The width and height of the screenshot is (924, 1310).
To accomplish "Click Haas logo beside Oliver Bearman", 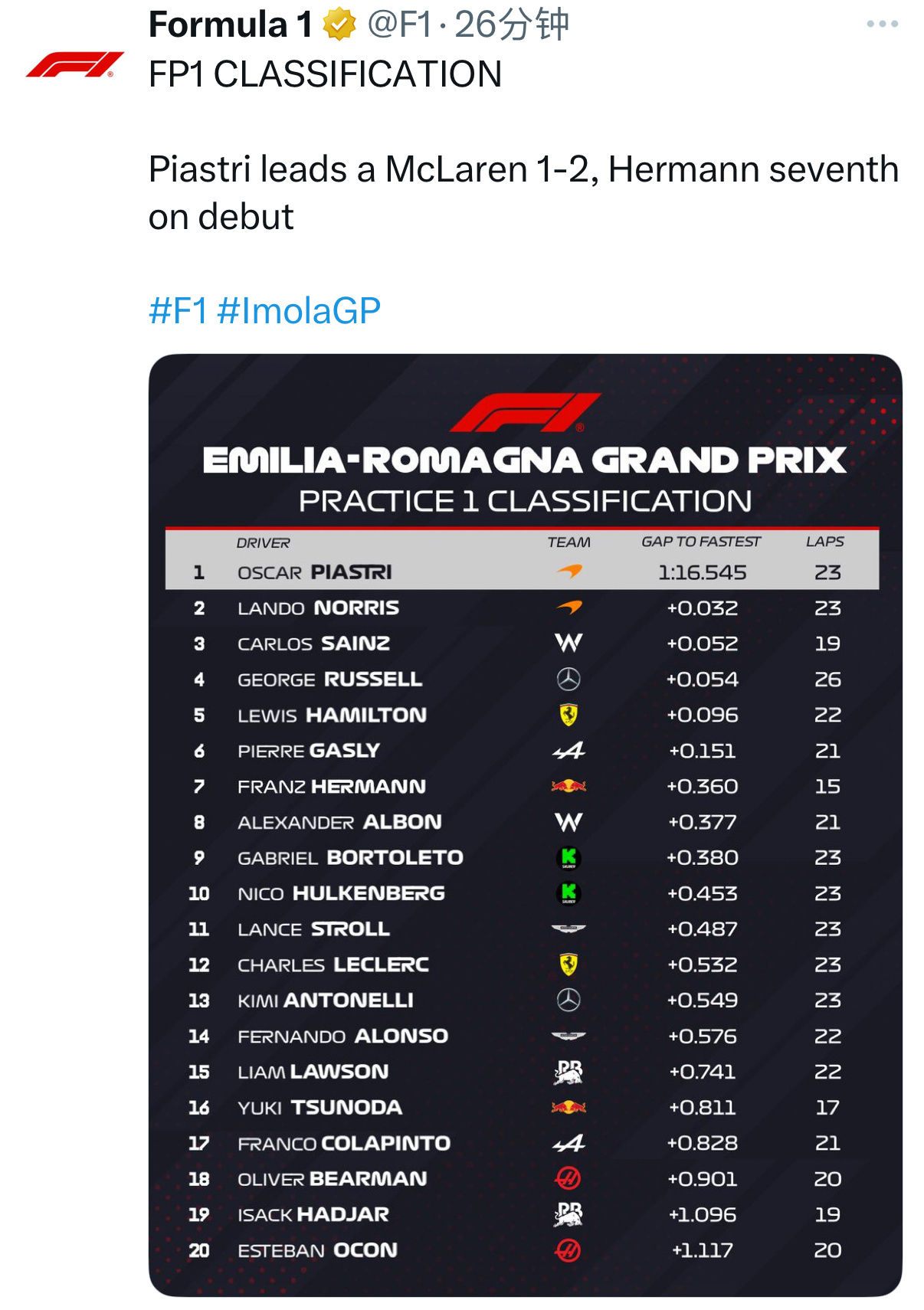I will click(x=568, y=1178).
